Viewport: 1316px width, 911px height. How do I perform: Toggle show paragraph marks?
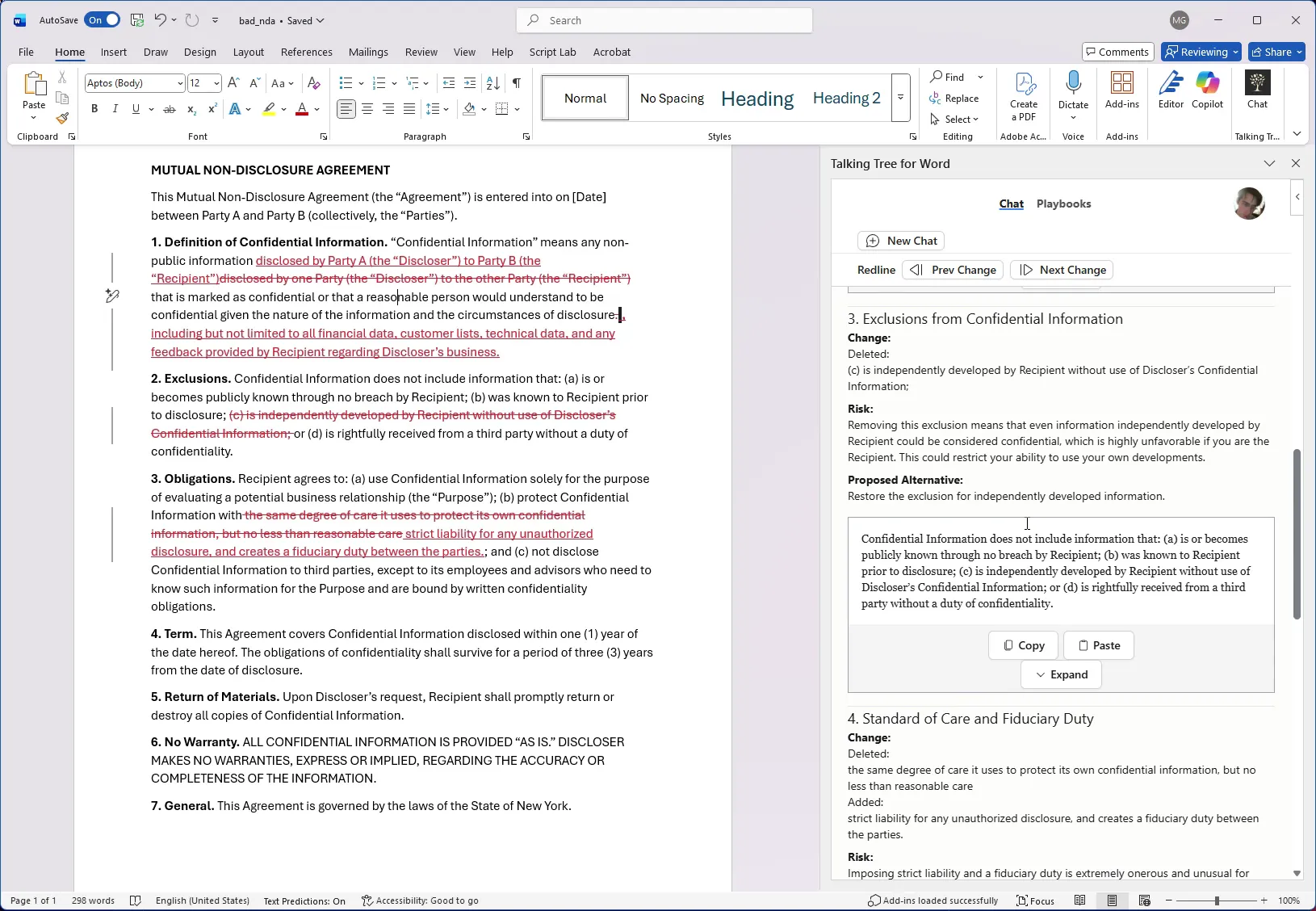tap(517, 83)
